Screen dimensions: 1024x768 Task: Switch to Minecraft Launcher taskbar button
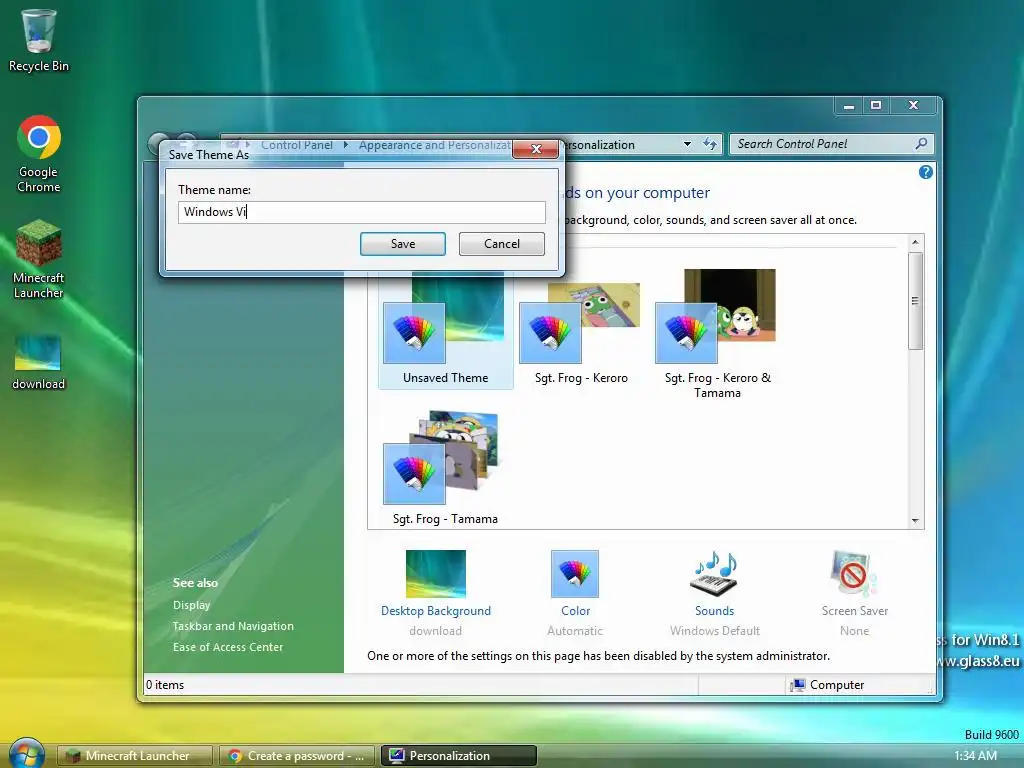point(135,756)
